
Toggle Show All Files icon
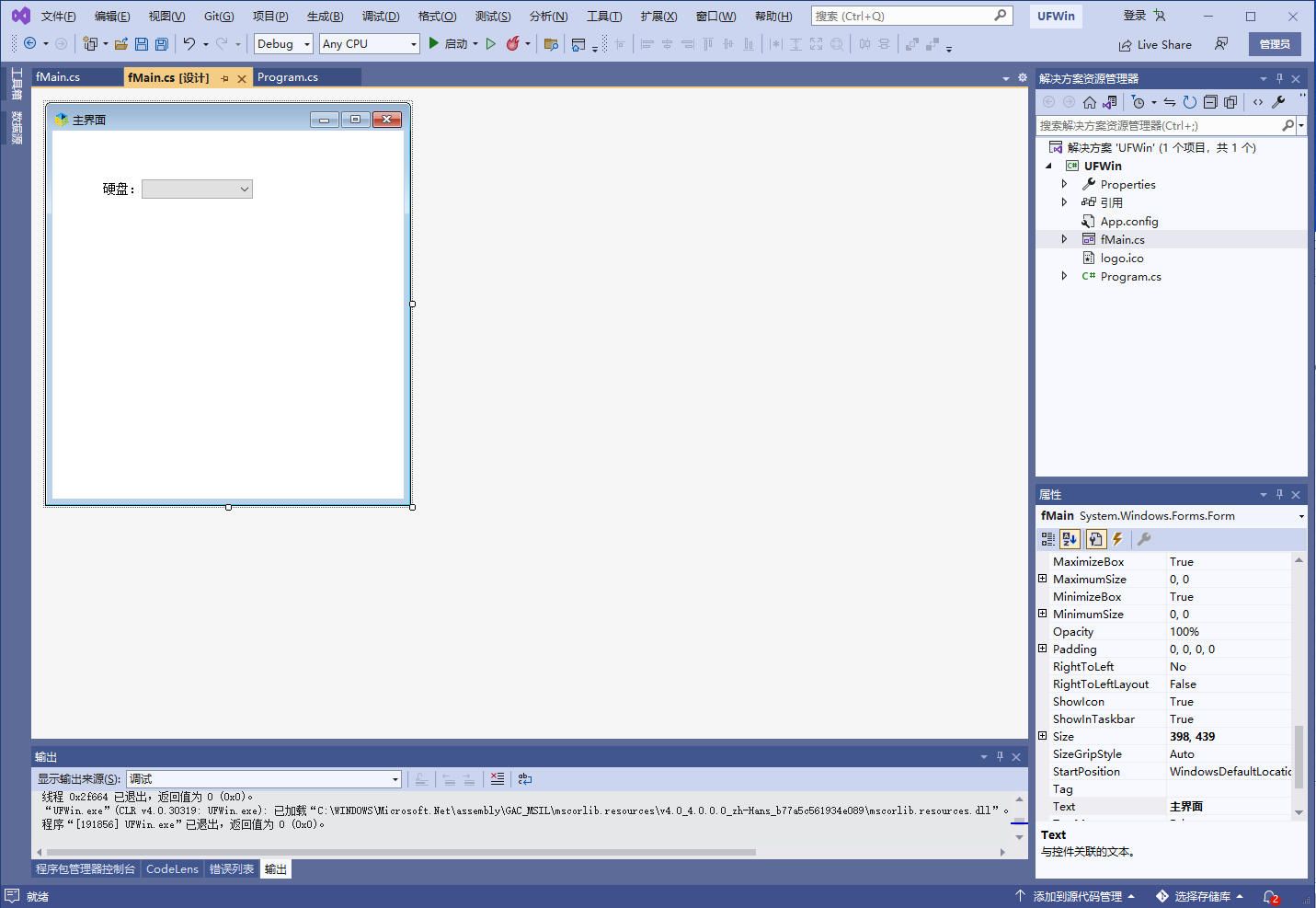point(1230,102)
